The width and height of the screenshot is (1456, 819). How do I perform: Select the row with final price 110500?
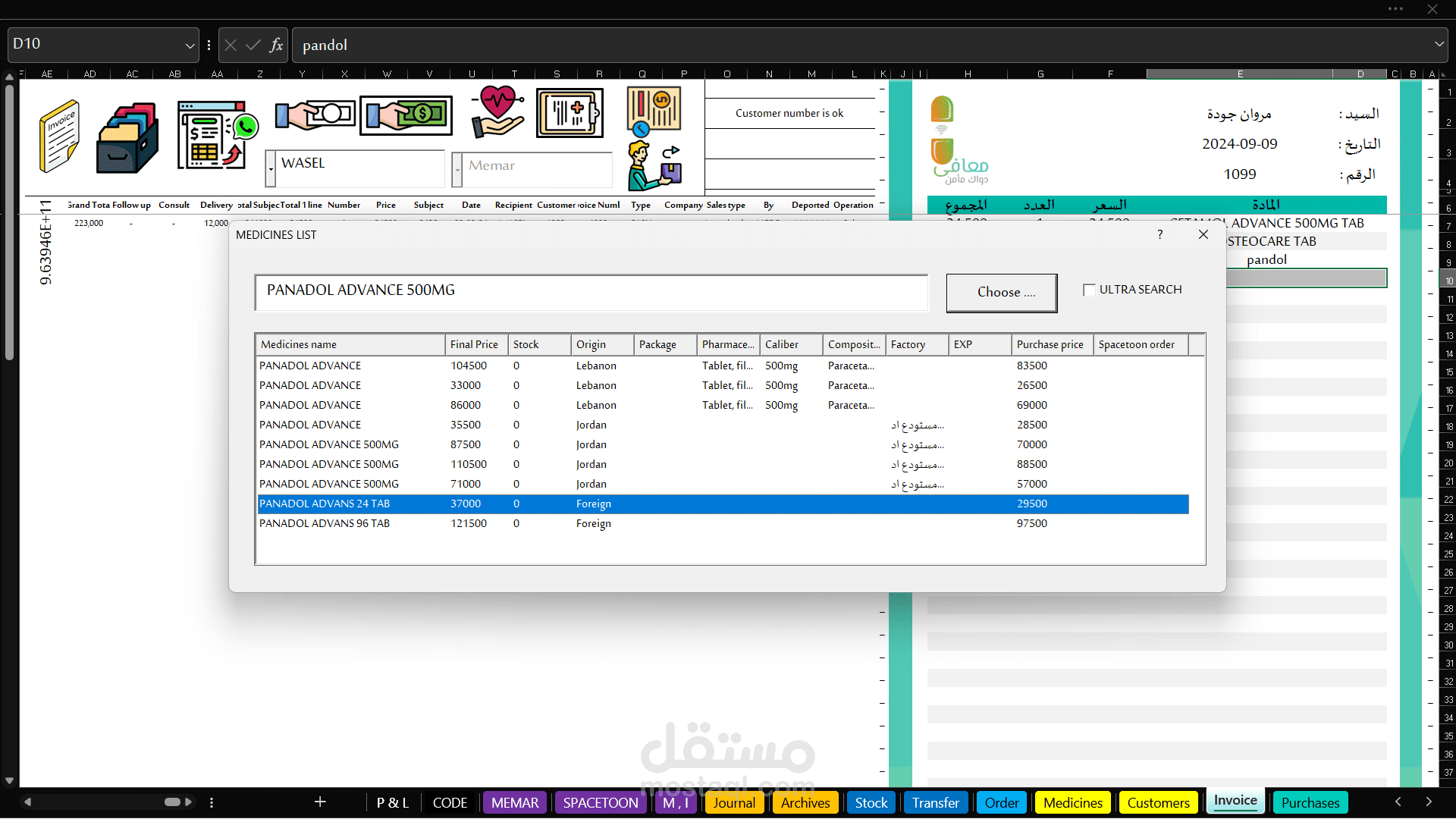coord(723,464)
